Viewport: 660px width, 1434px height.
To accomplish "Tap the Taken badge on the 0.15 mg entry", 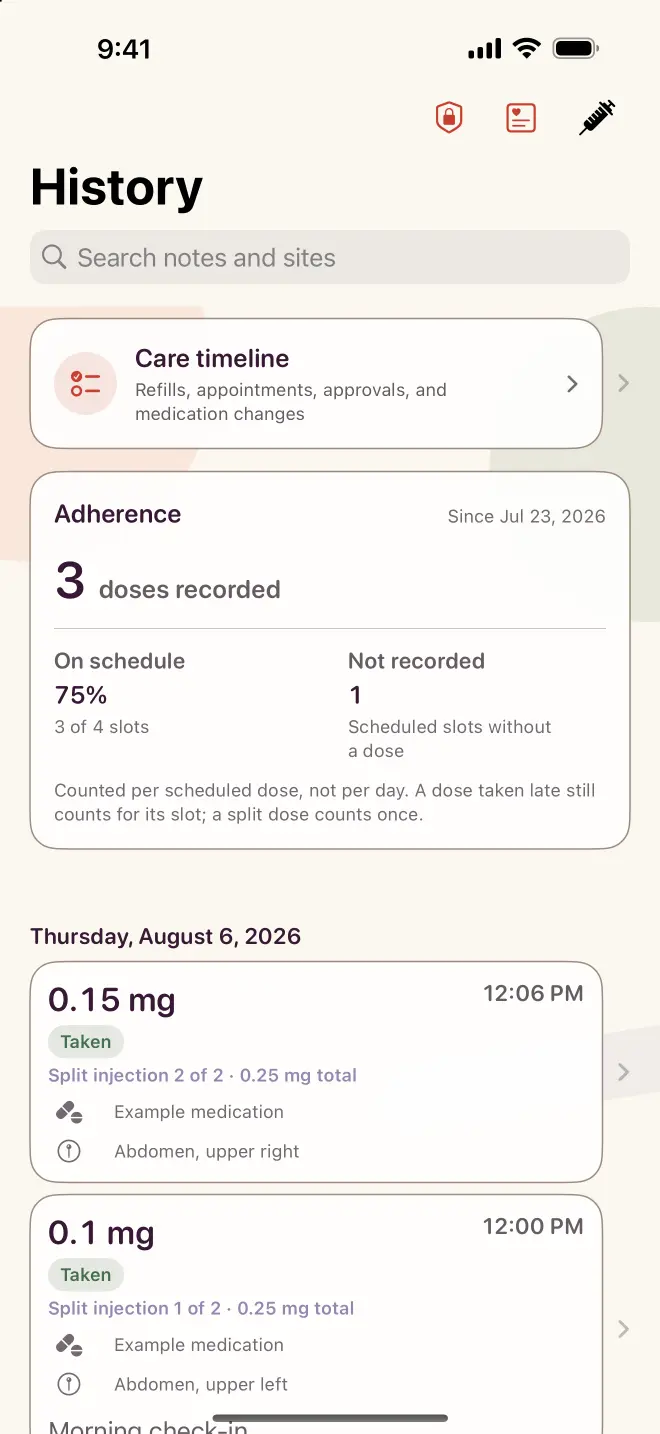I will click(x=86, y=1042).
